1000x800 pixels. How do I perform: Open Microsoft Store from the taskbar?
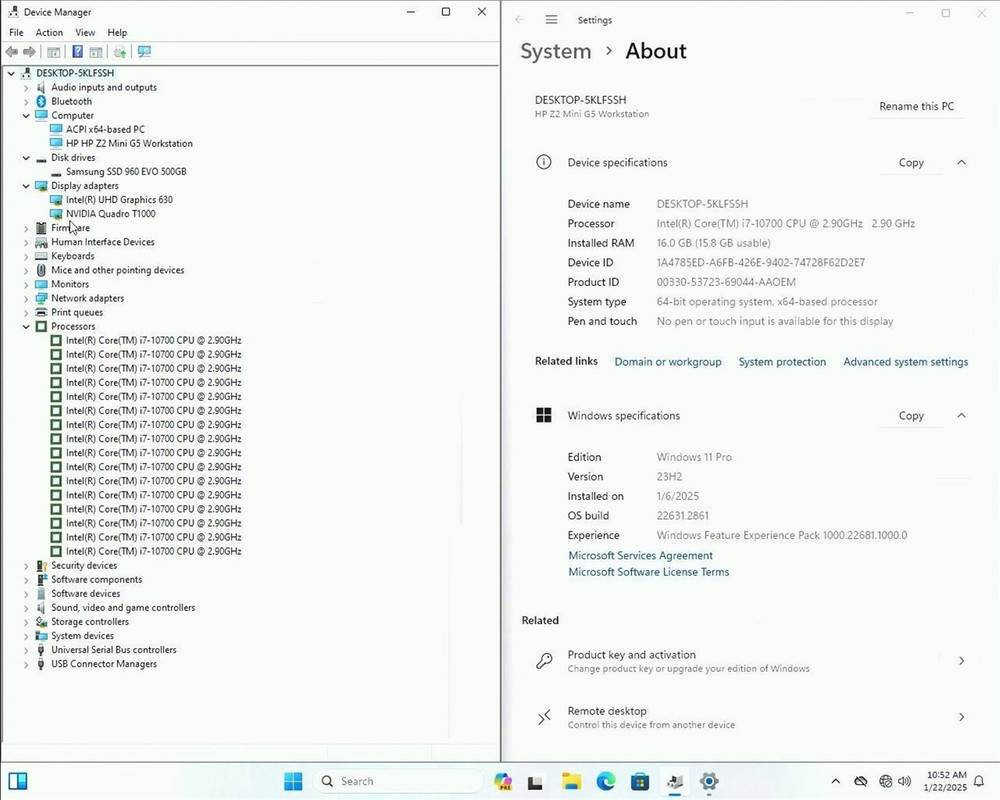(640, 781)
